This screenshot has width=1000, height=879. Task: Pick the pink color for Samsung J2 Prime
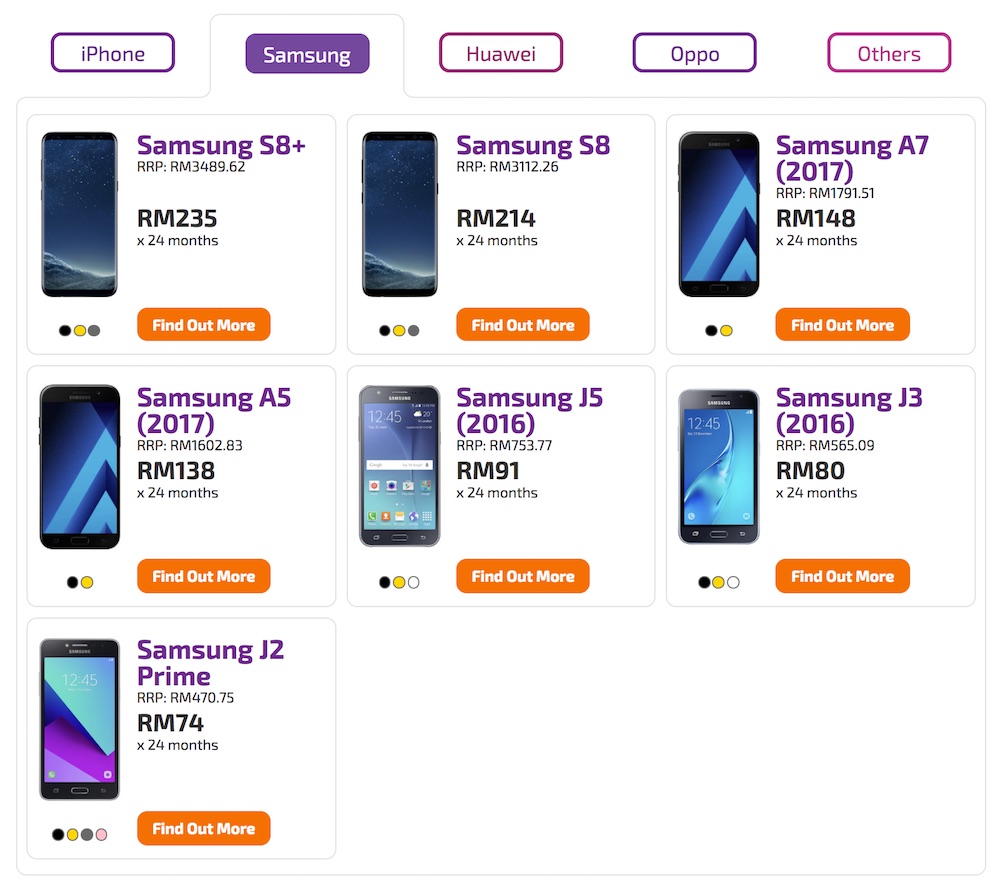101,834
